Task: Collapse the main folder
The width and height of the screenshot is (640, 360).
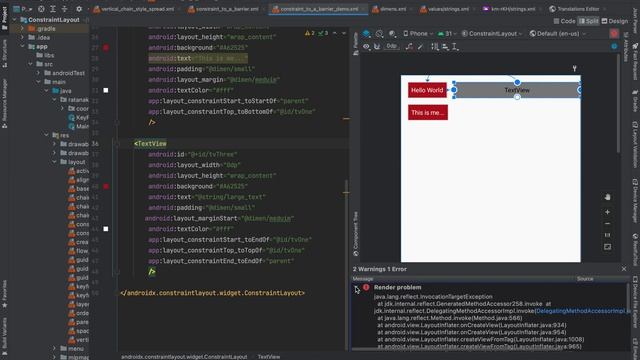Action: click(x=38, y=82)
